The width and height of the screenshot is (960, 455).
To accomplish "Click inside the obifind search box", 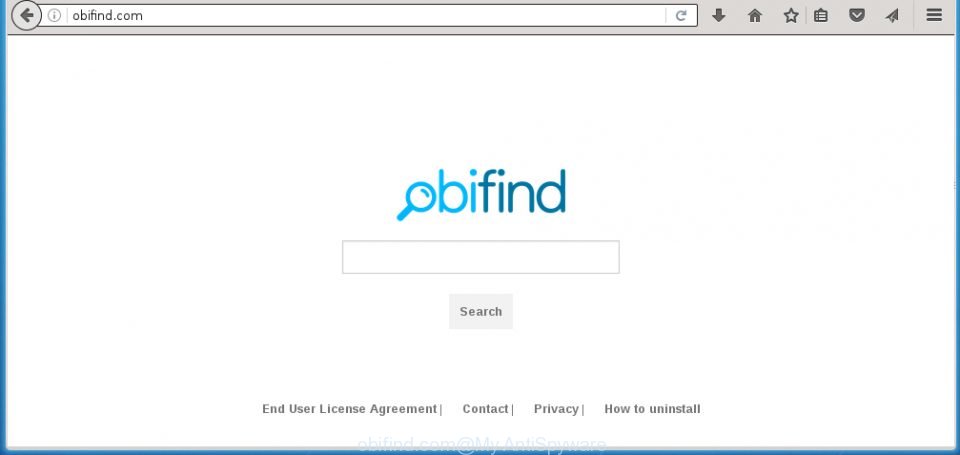I will [x=481, y=257].
